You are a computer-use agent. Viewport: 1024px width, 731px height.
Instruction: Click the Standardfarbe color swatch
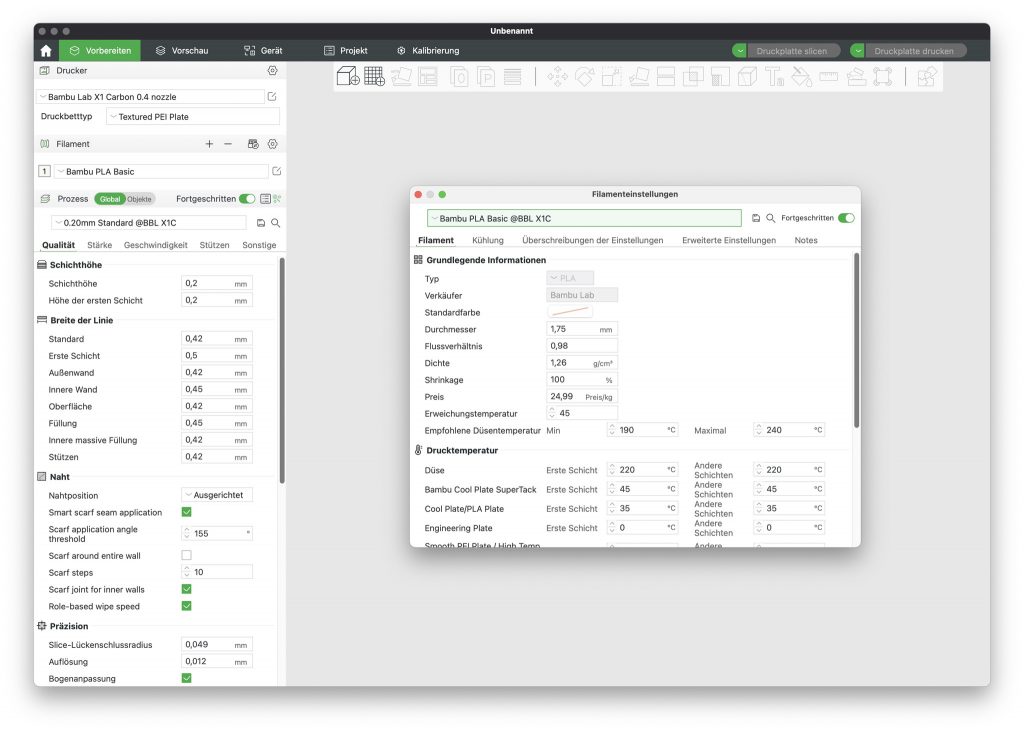pyautogui.click(x=570, y=312)
